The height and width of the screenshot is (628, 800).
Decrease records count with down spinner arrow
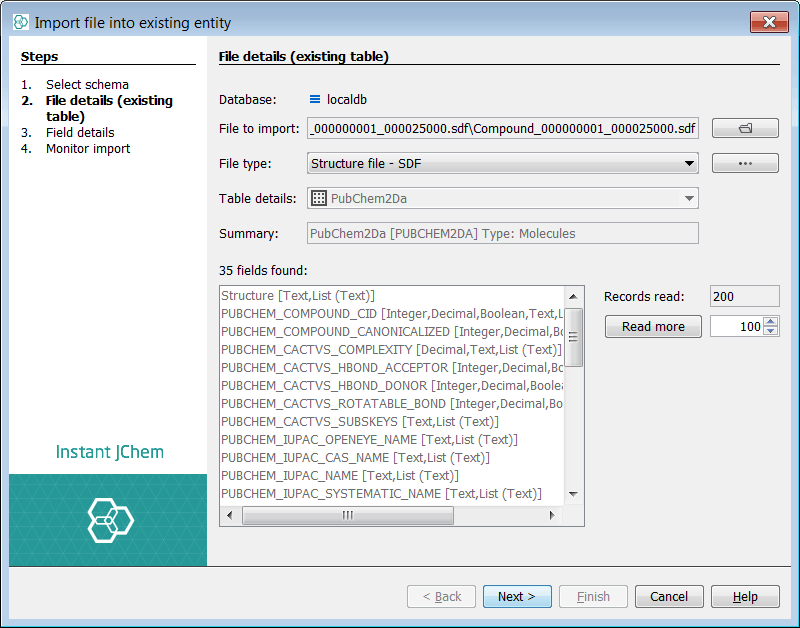point(770,331)
